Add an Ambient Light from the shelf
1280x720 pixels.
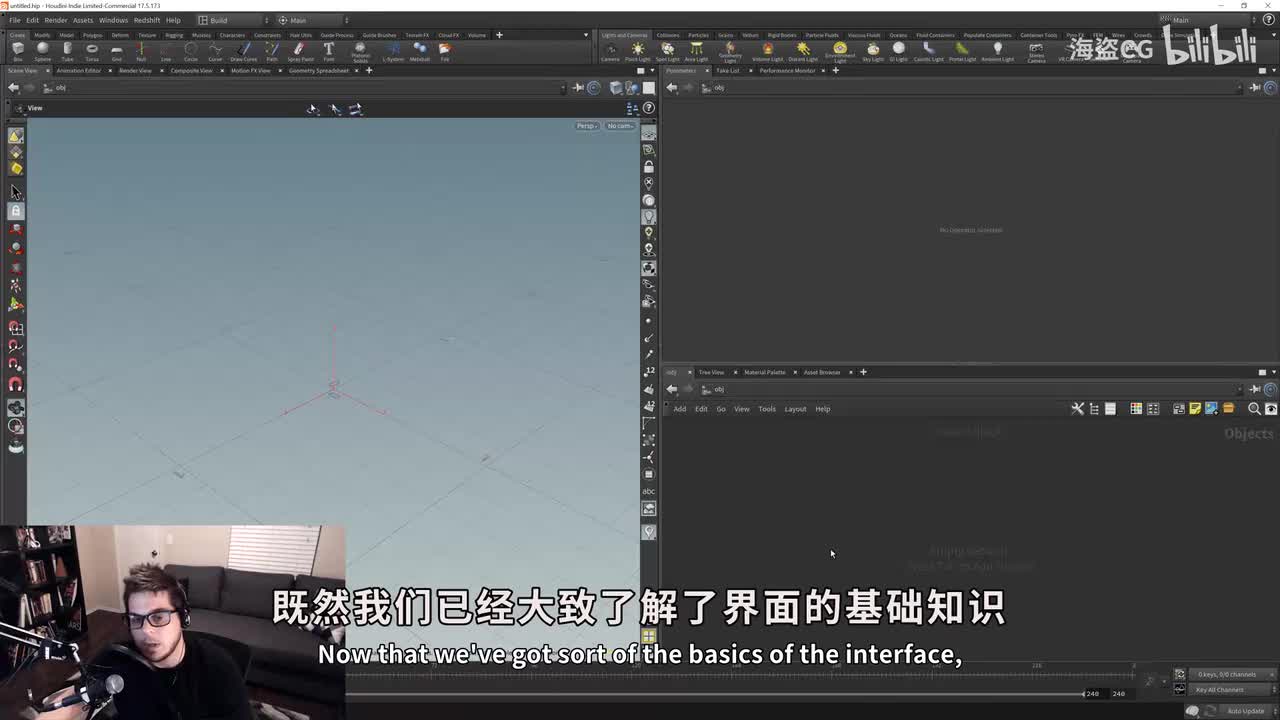997,51
